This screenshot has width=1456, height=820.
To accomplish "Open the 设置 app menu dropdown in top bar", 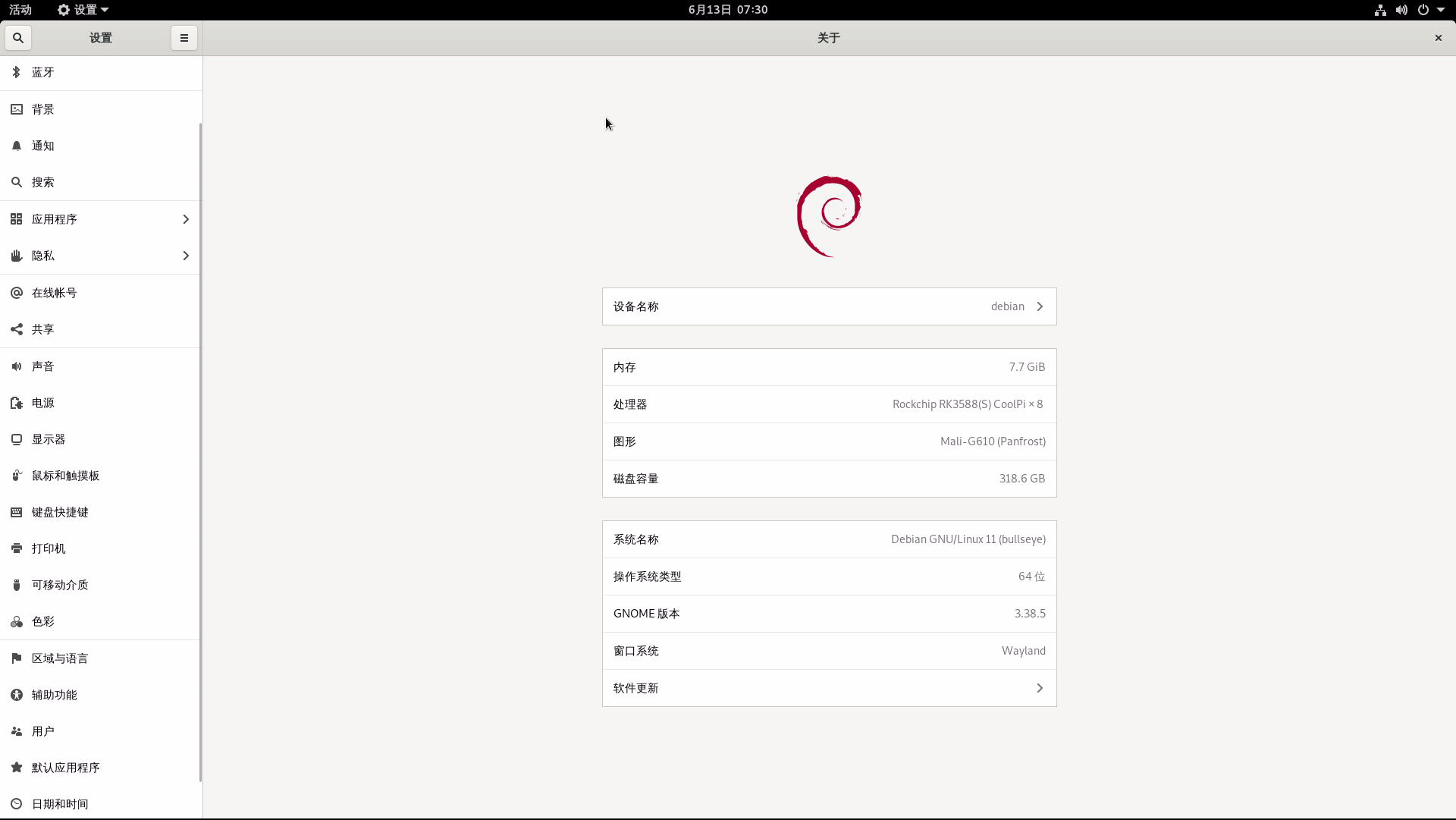I will 83,10.
